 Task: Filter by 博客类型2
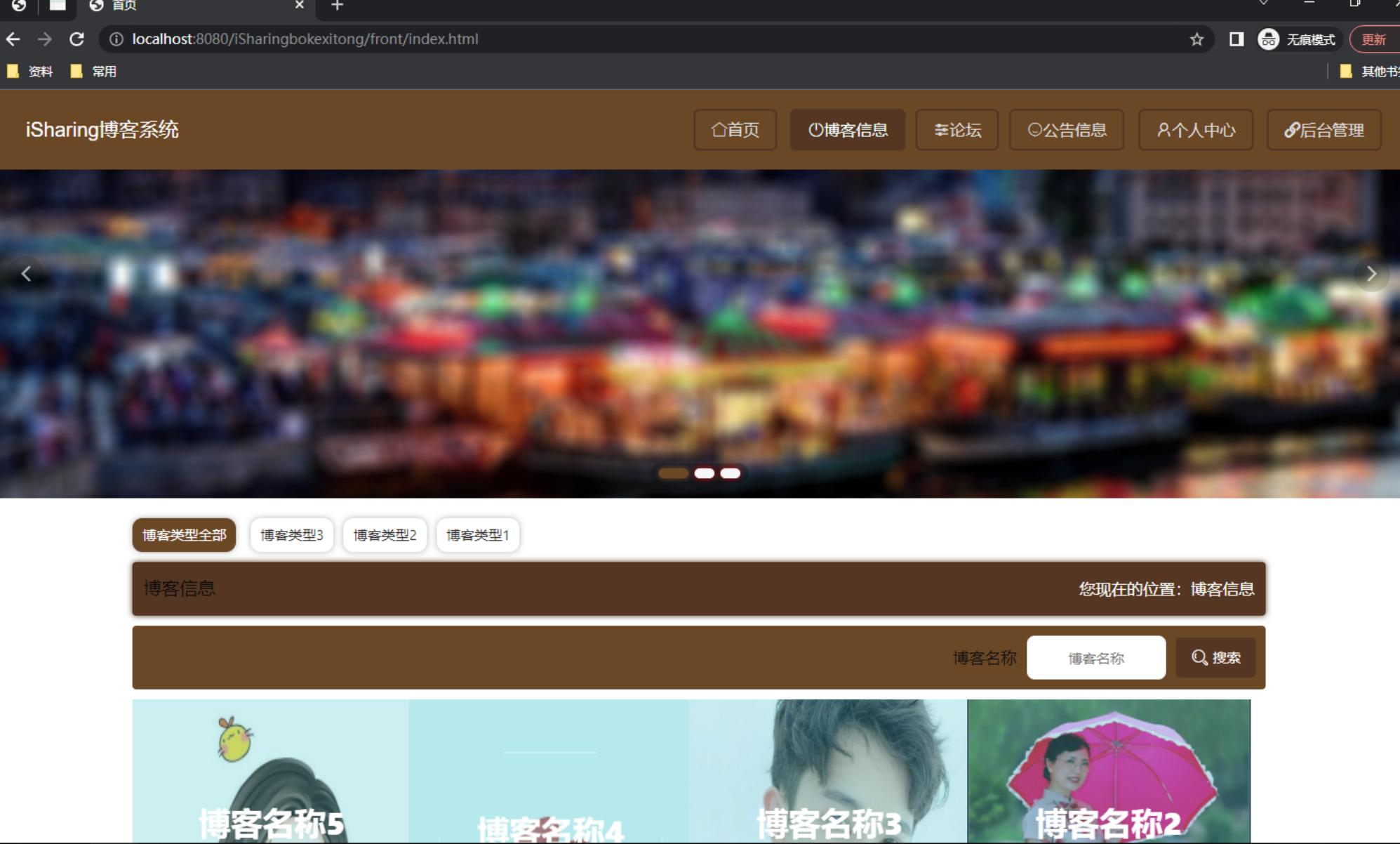tap(385, 535)
